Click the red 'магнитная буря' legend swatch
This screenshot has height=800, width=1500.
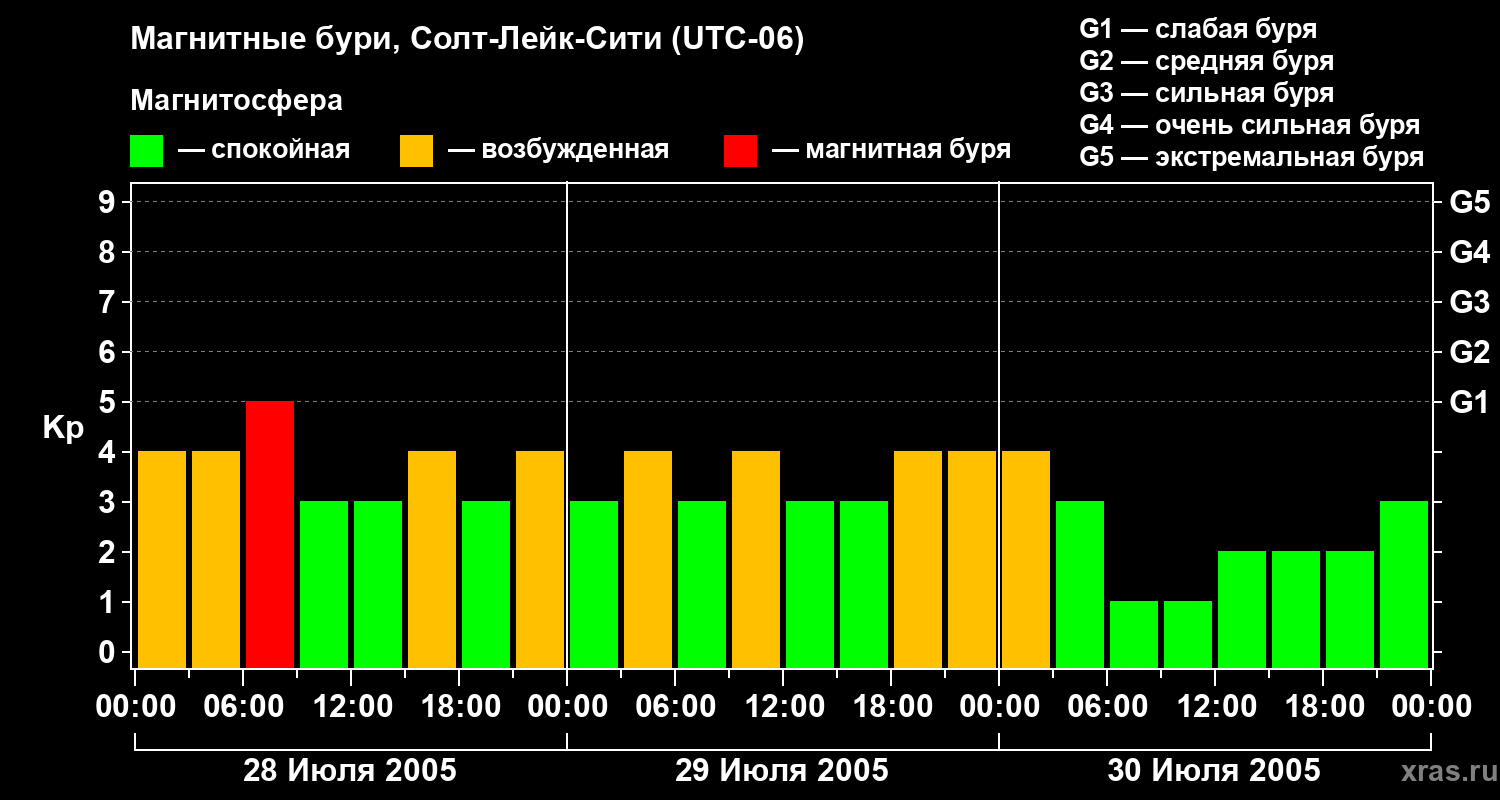pyautogui.click(x=740, y=151)
